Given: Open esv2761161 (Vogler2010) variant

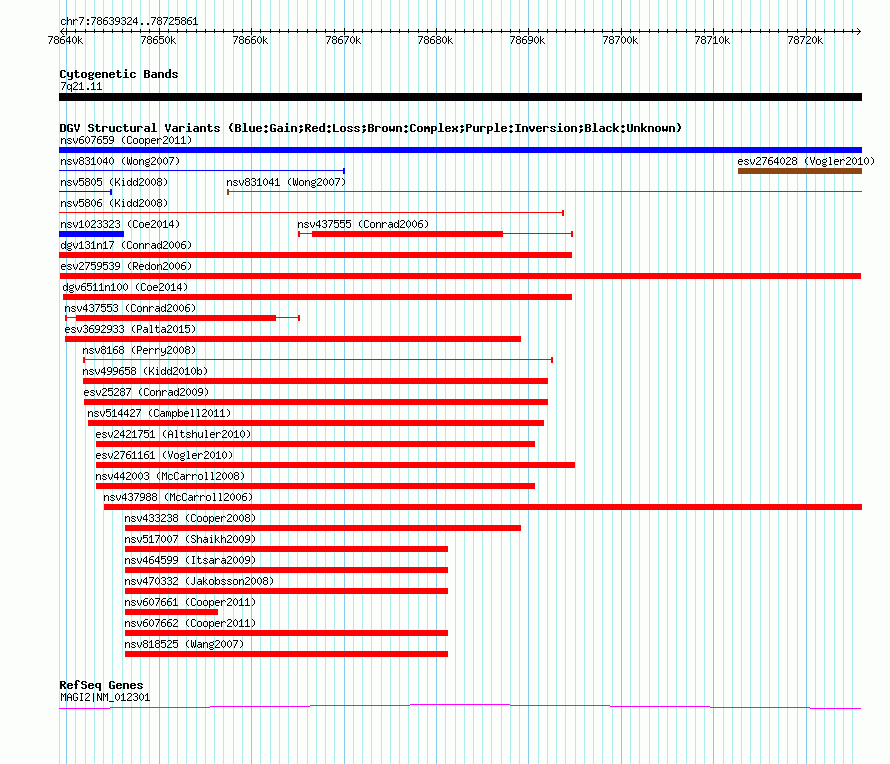Looking at the screenshot, I should coord(164,455).
